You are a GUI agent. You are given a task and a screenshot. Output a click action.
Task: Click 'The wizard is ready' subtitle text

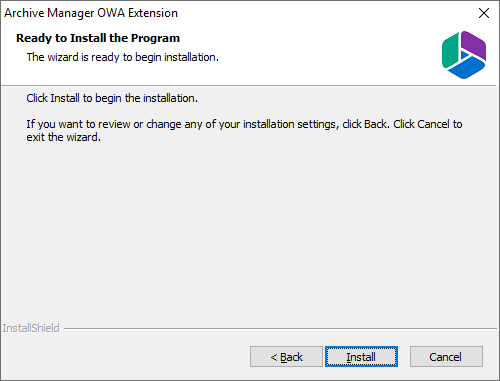(x=123, y=57)
